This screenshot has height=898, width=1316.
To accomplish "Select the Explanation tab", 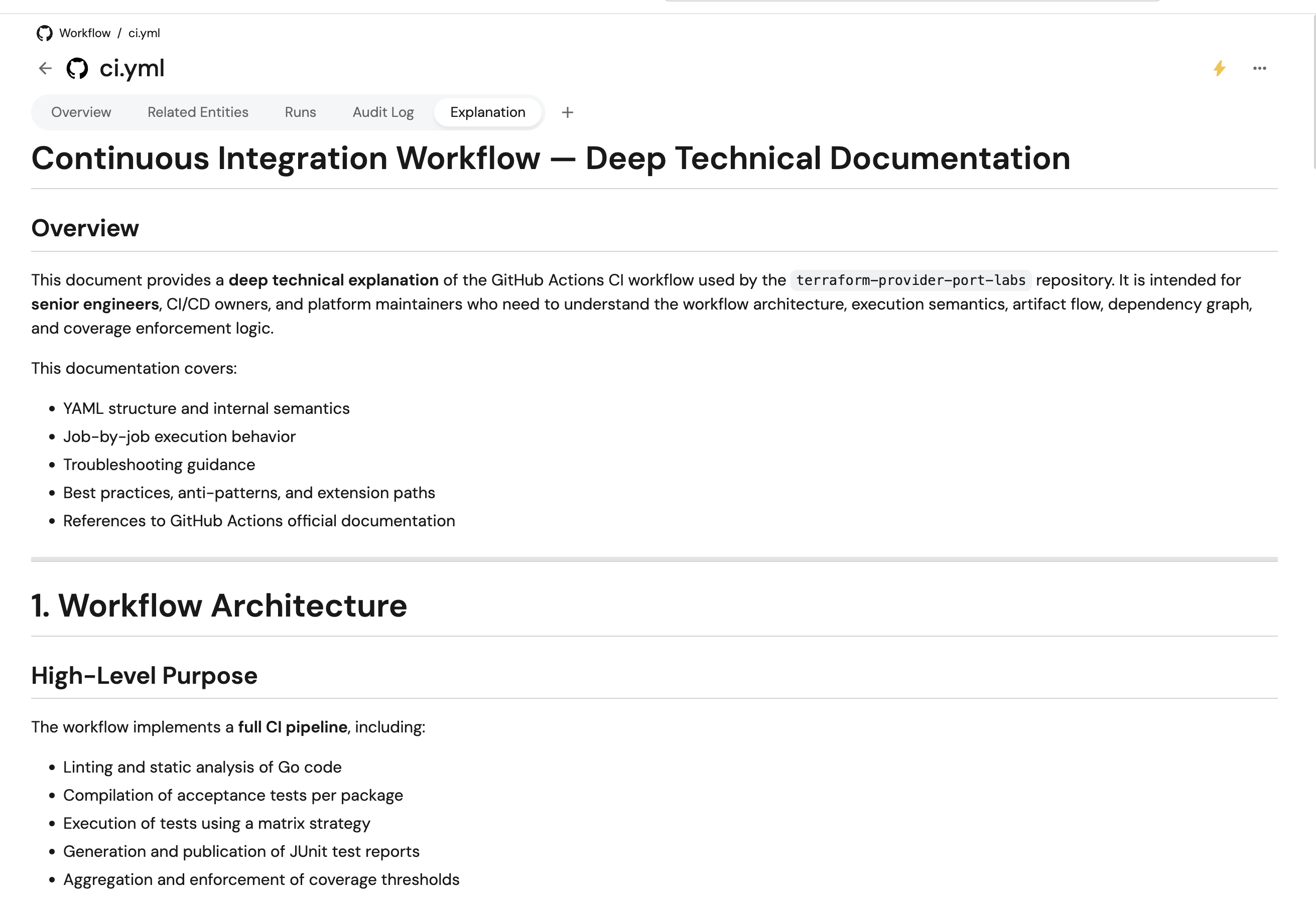I will (487, 112).
